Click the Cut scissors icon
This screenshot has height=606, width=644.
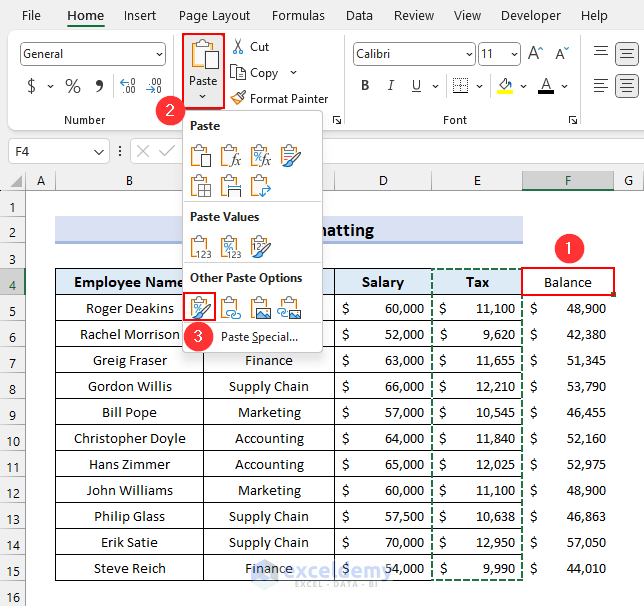click(238, 47)
